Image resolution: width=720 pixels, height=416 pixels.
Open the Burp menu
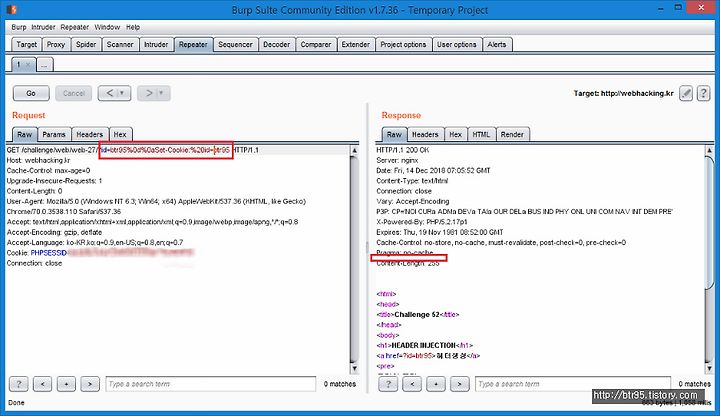point(19,27)
